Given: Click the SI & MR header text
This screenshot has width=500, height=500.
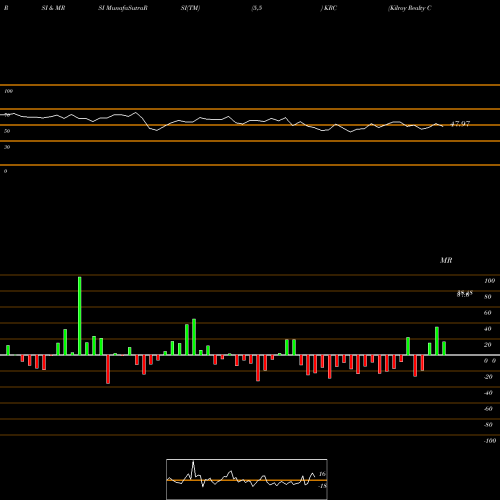Looking at the screenshot, I should (53, 8).
